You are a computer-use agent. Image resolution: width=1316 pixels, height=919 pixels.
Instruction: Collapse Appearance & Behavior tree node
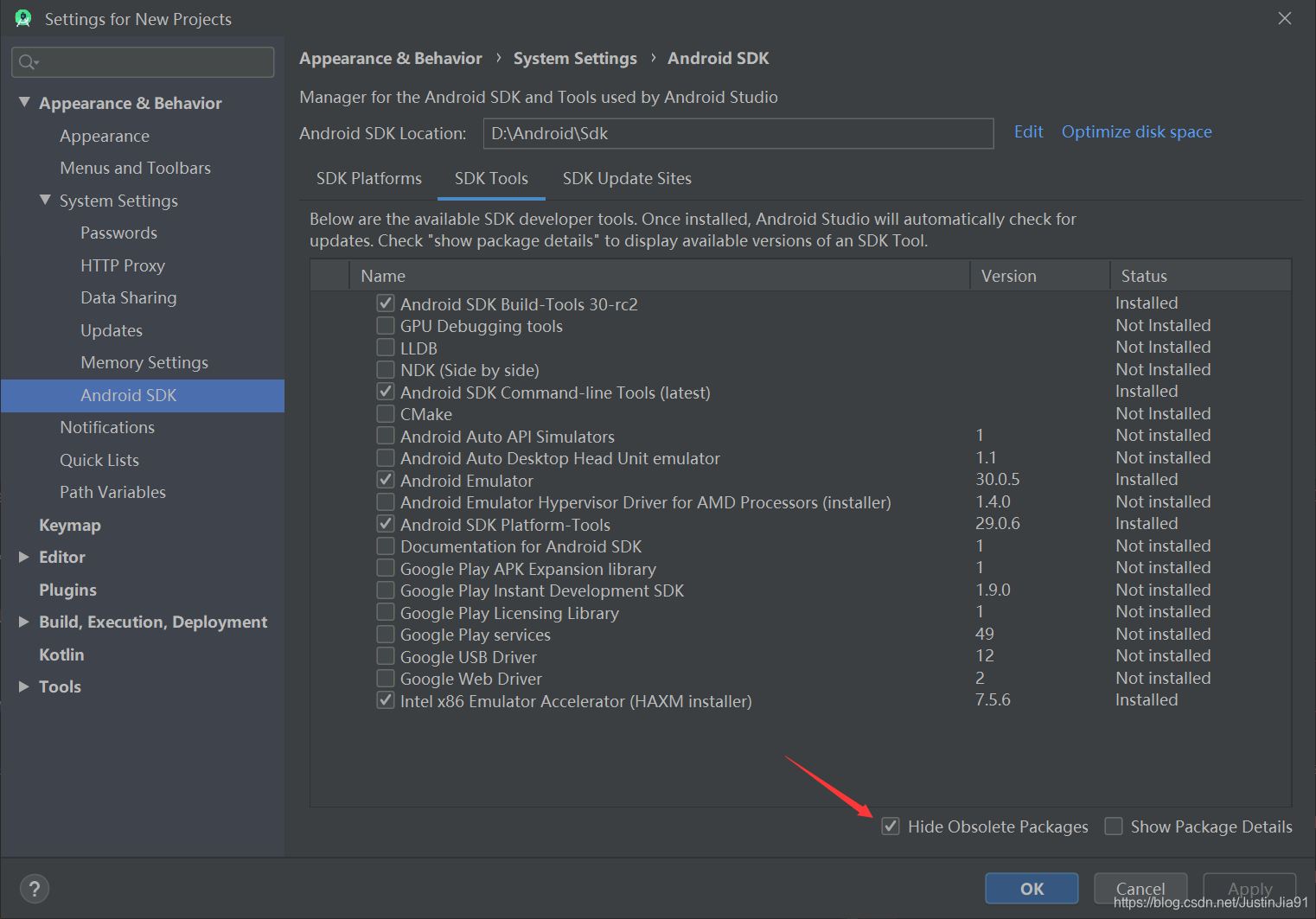click(x=24, y=103)
